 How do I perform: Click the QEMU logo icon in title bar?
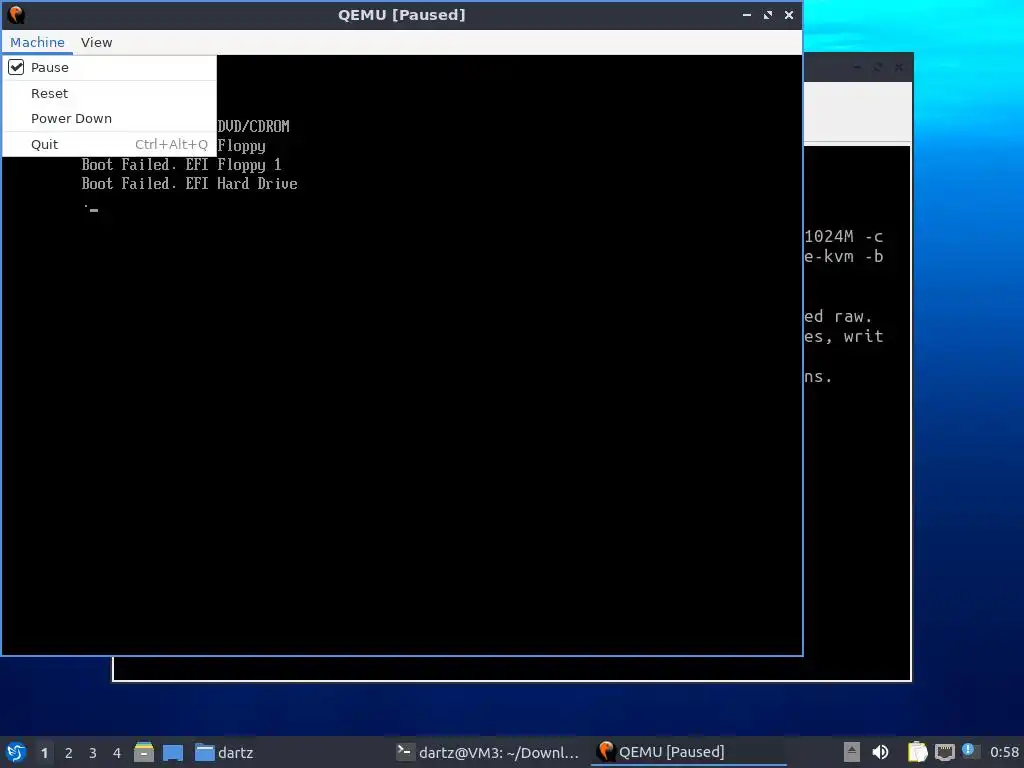pos(16,14)
